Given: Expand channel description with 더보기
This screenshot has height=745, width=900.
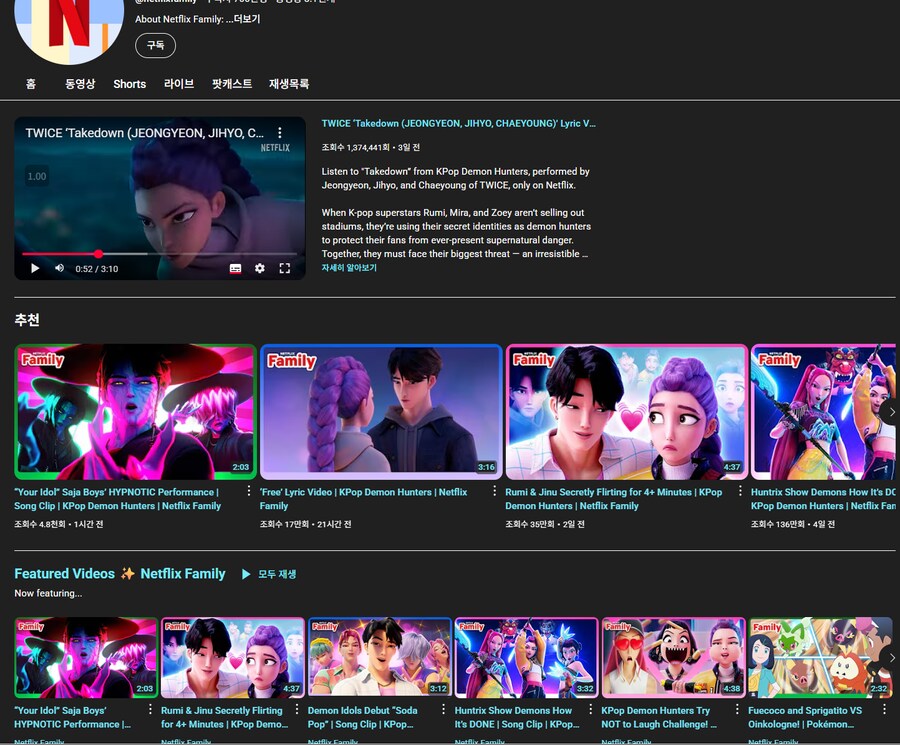Looking at the screenshot, I should tap(247, 19).
